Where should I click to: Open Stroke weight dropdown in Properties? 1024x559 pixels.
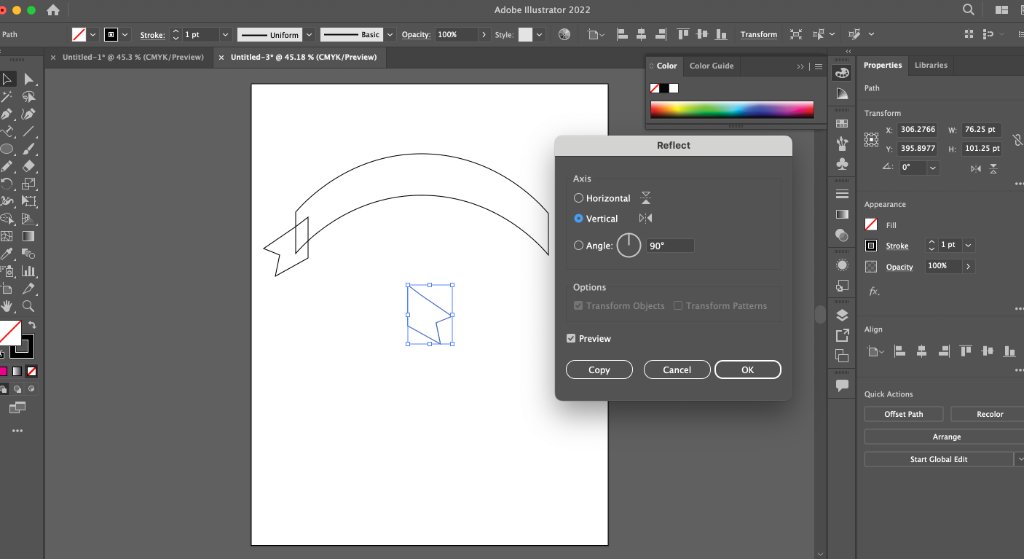968,245
